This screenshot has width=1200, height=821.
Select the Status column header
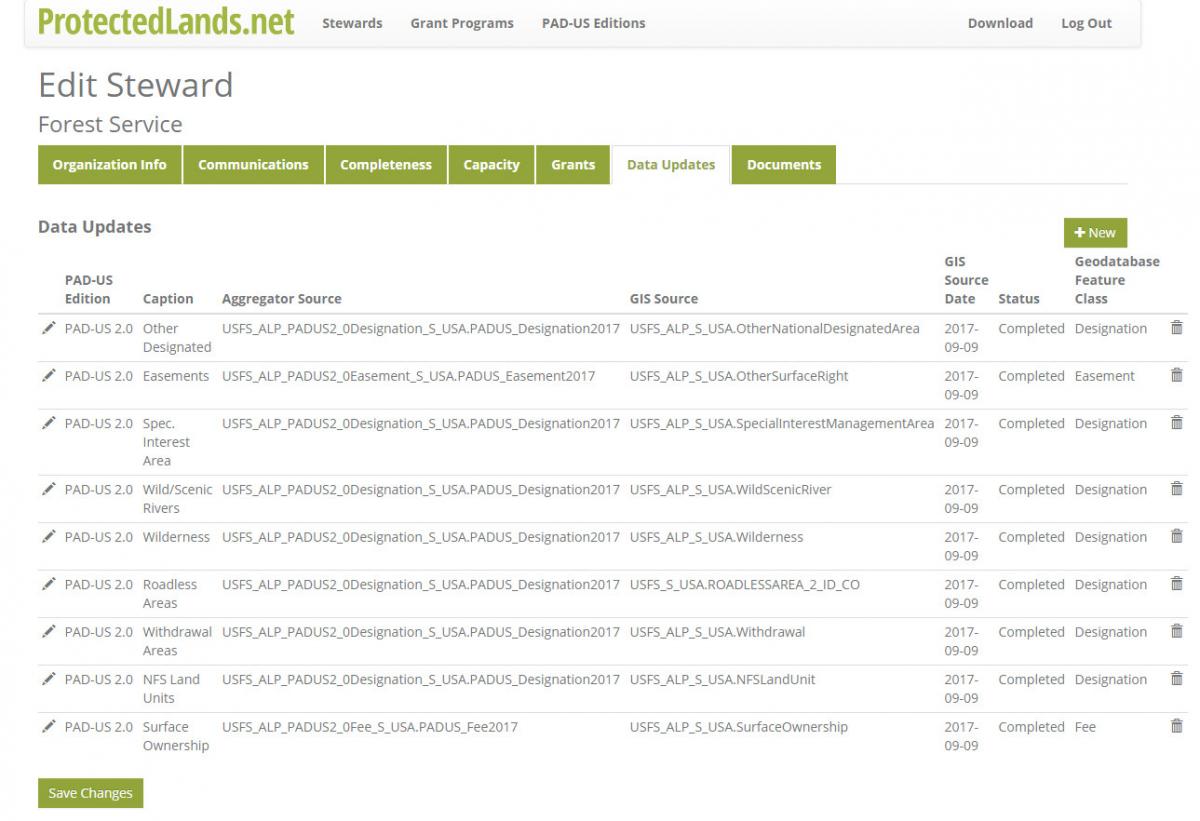(1019, 298)
